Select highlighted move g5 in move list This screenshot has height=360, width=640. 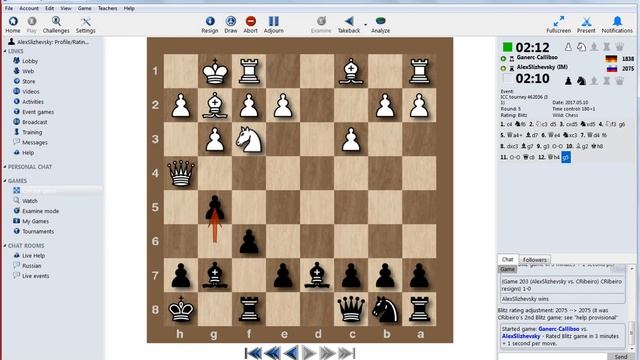pos(566,157)
